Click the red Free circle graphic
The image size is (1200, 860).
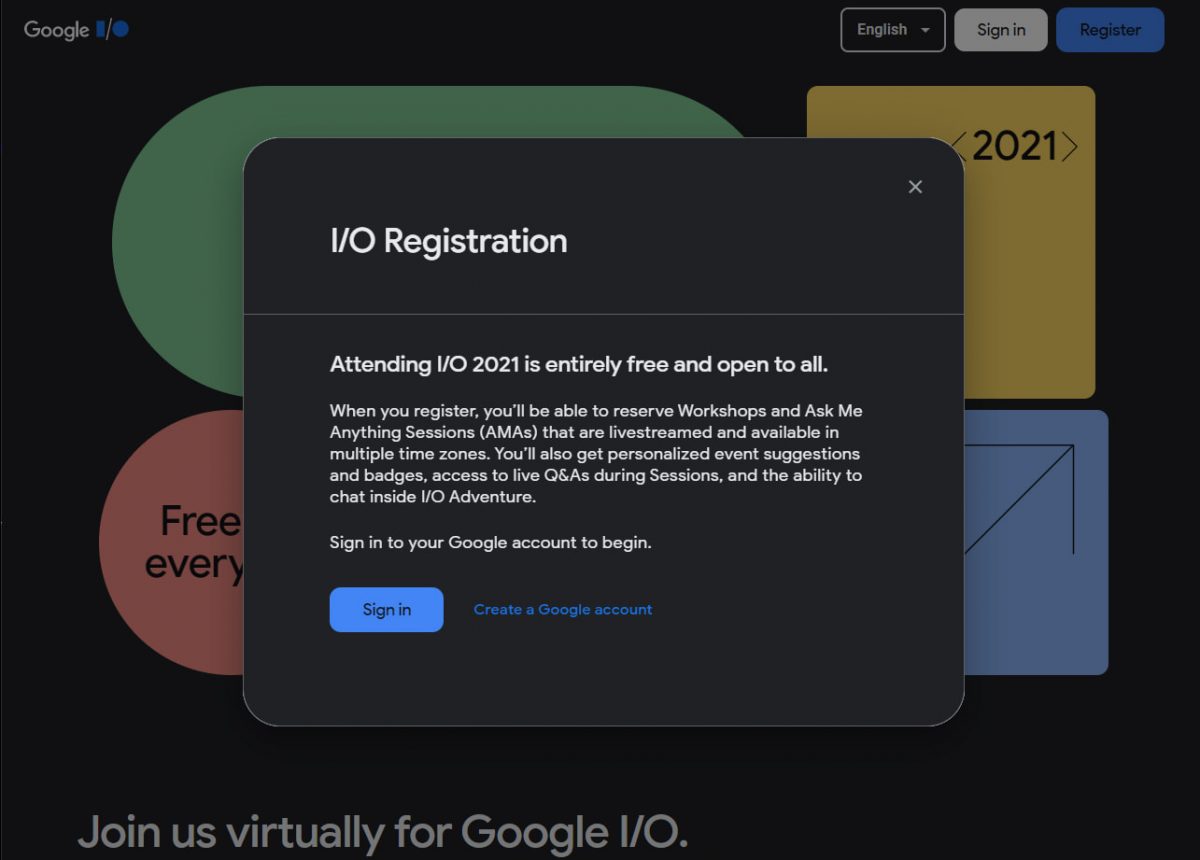tap(170, 600)
